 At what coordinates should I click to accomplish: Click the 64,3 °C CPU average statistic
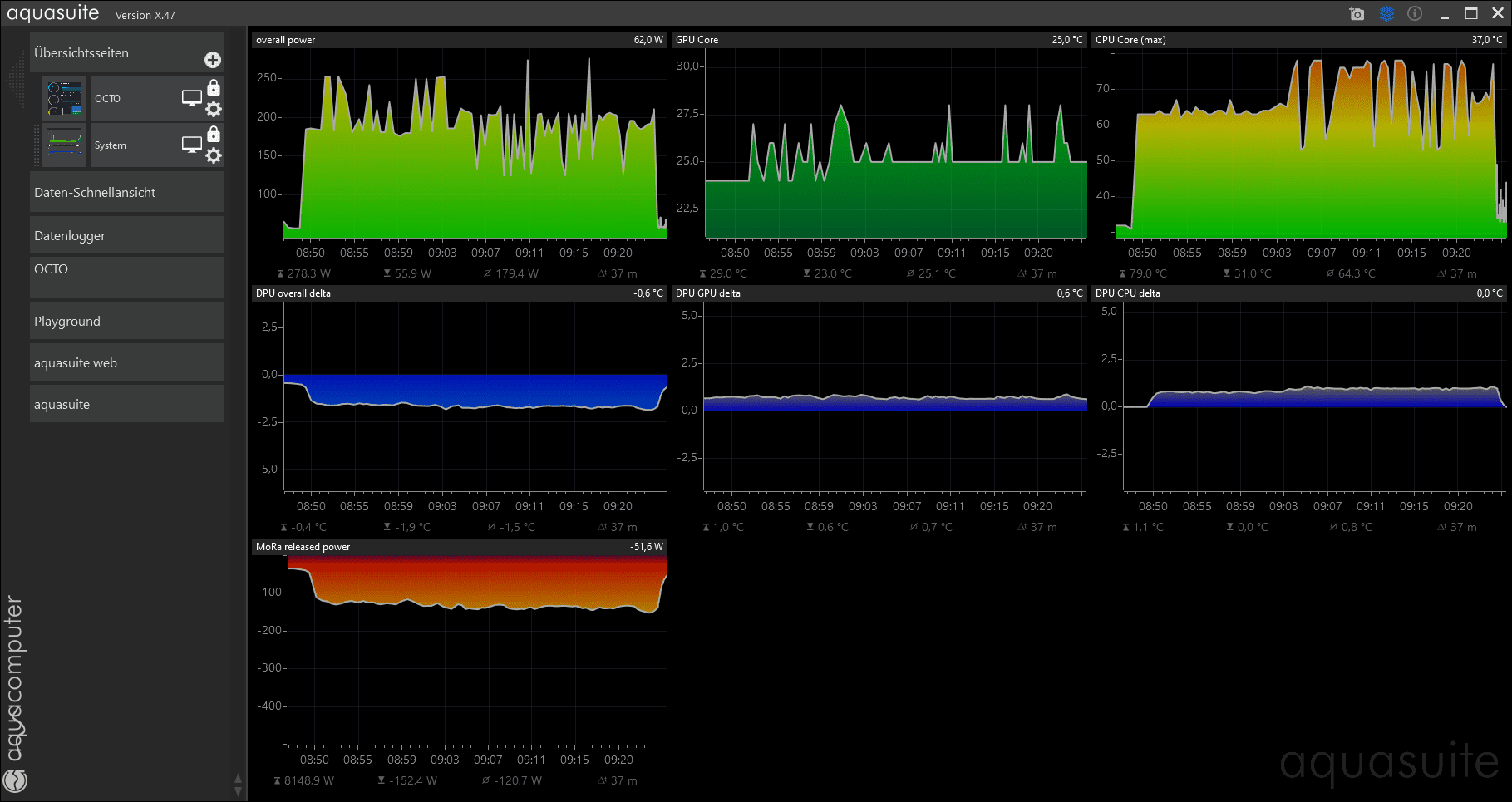pyautogui.click(x=1351, y=273)
